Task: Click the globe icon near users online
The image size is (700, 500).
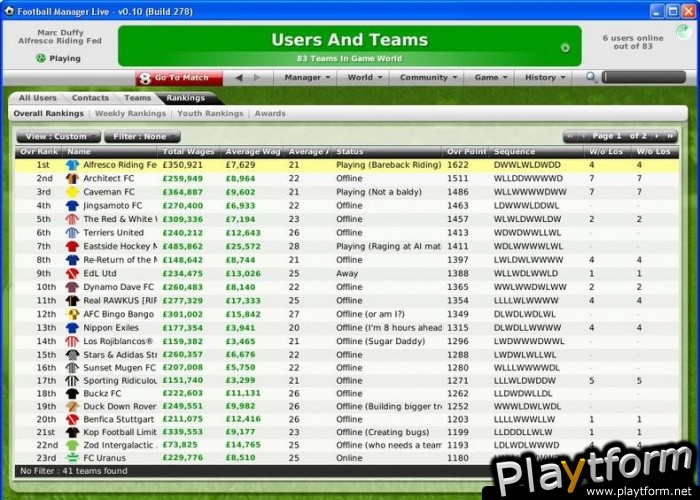Action: click(683, 32)
